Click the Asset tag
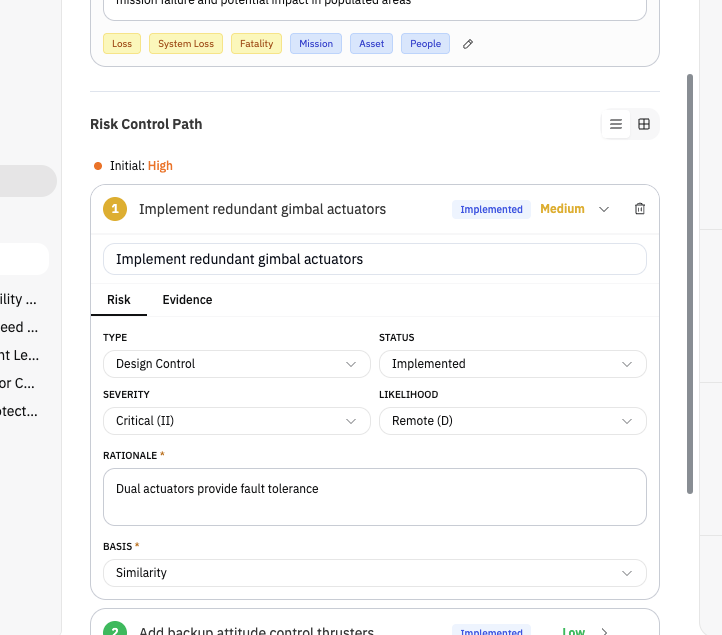Viewport: 722px width, 635px height. 372,44
